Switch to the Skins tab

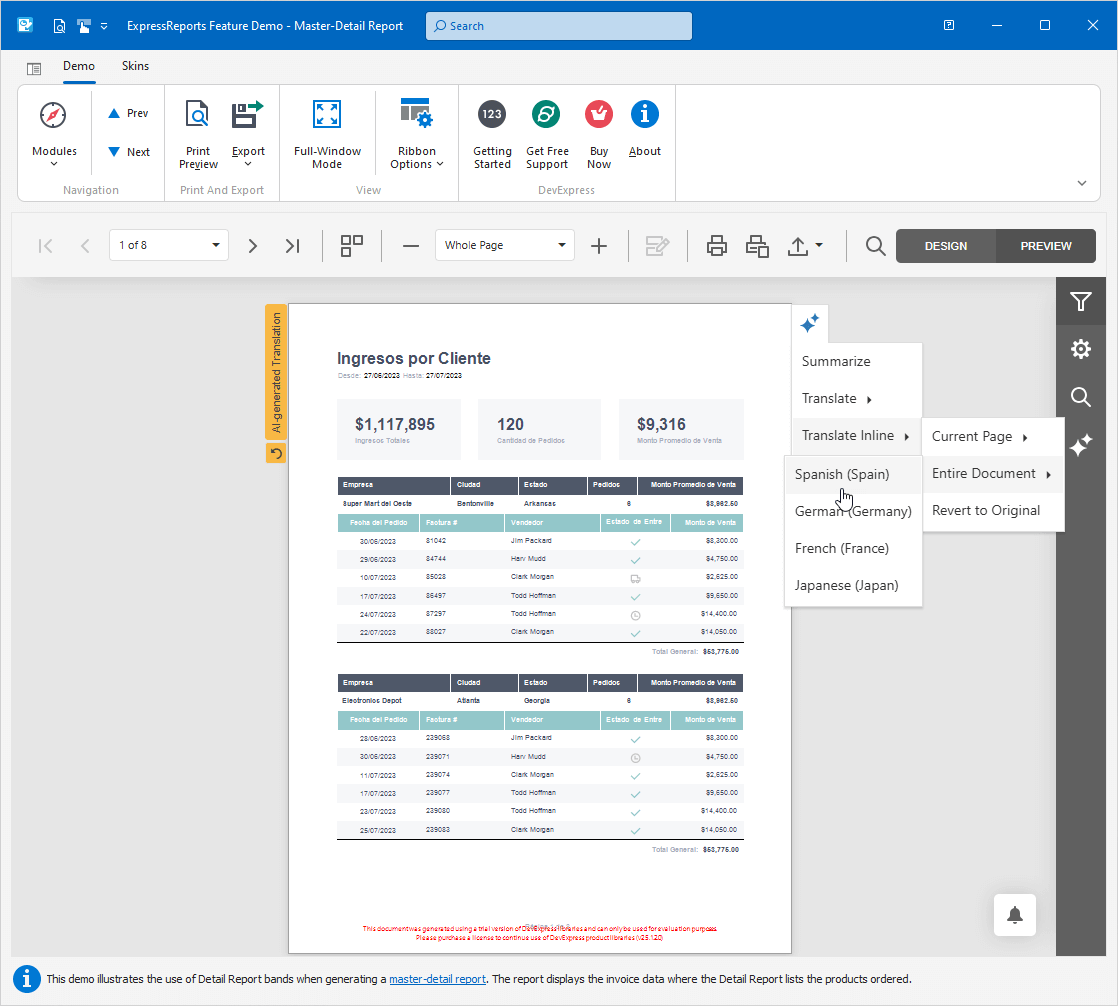(135, 66)
